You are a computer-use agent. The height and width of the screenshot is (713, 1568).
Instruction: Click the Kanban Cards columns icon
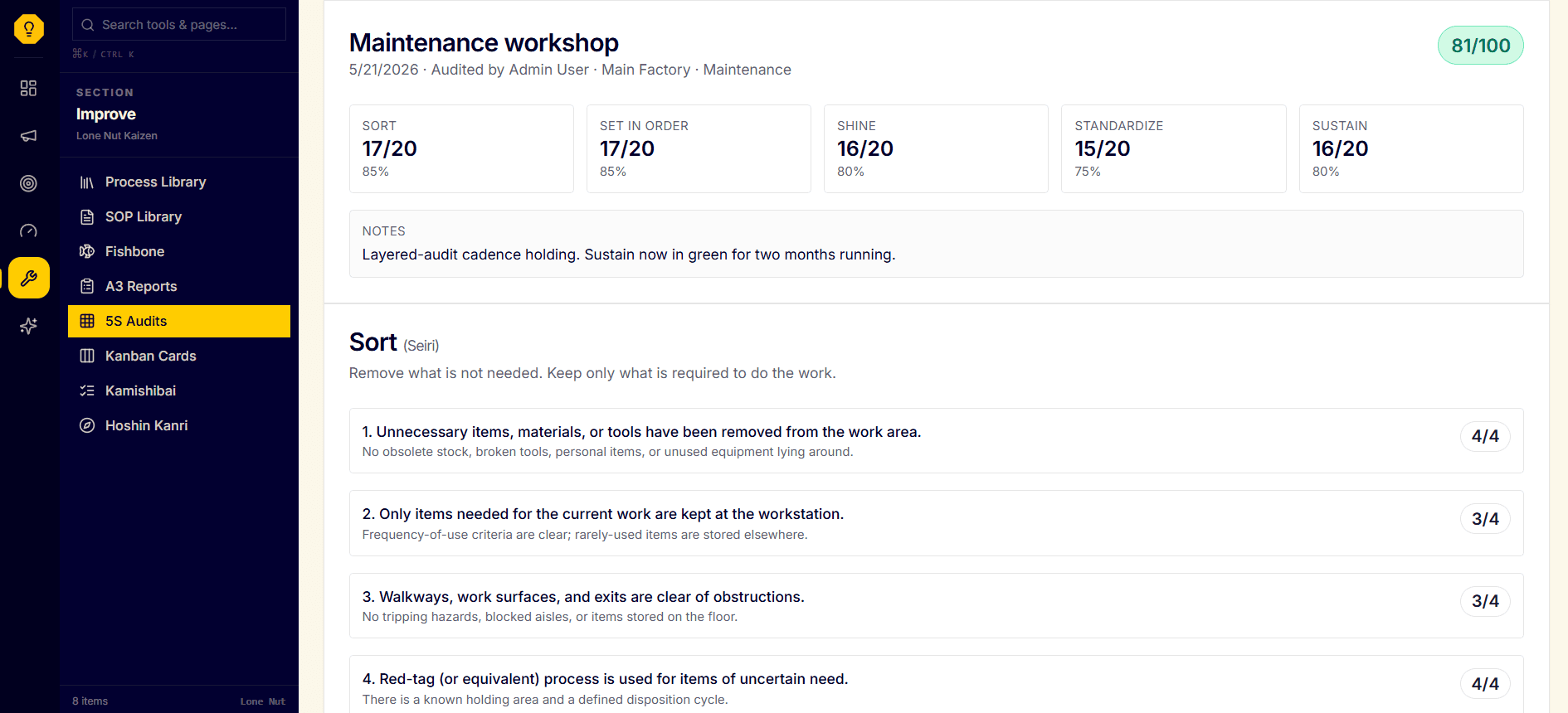point(87,356)
